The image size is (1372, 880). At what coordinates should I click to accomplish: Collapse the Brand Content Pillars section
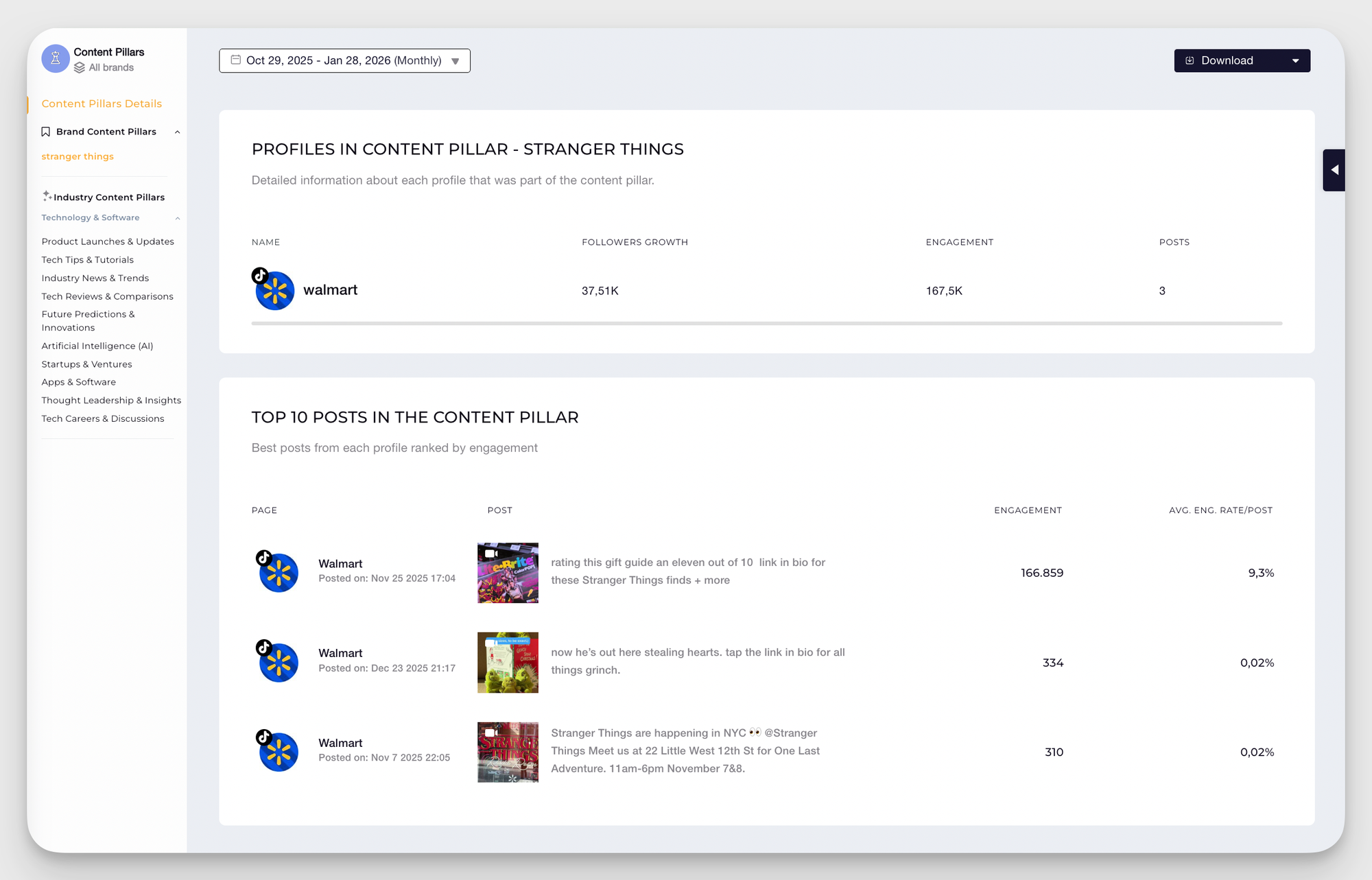tap(178, 131)
